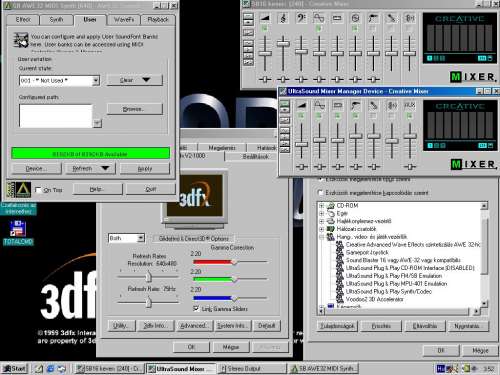Open the 001 Not Used state dropdown
Image resolution: width=500 pixels, height=375 pixels.
pos(96,80)
